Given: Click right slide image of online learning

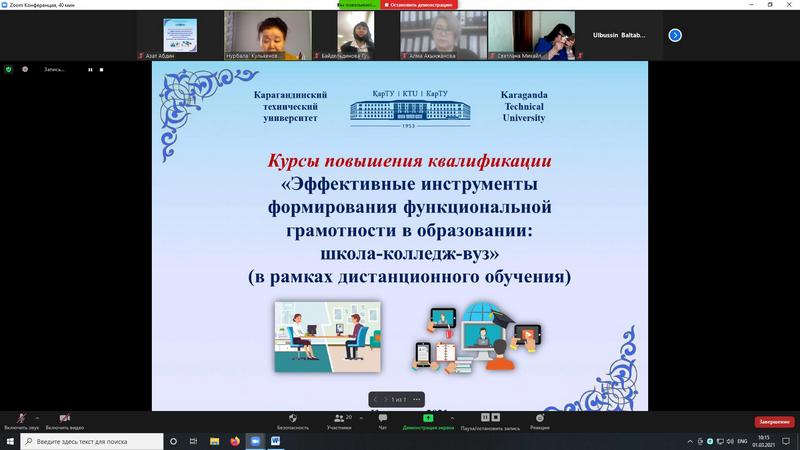Looking at the screenshot, I should coord(477,336).
